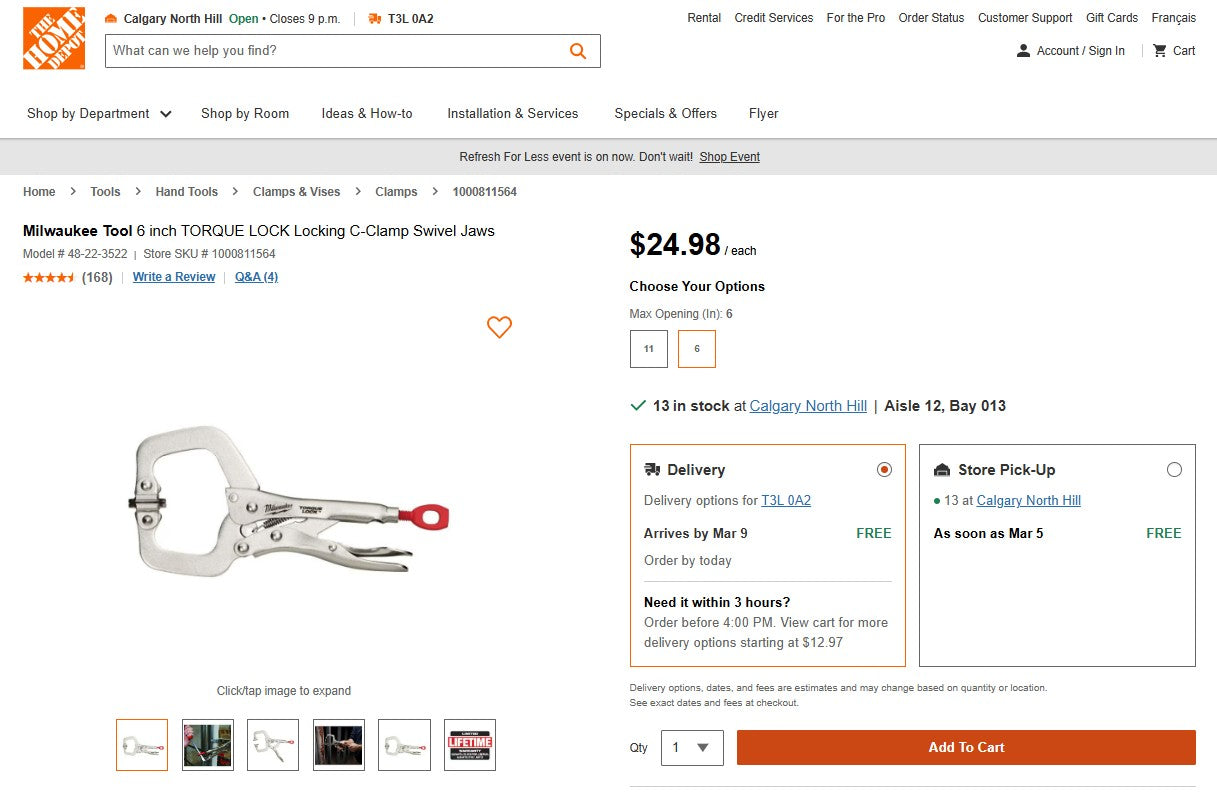
Task: Select the Lifetime Warranty thumbnail image
Action: pos(469,744)
